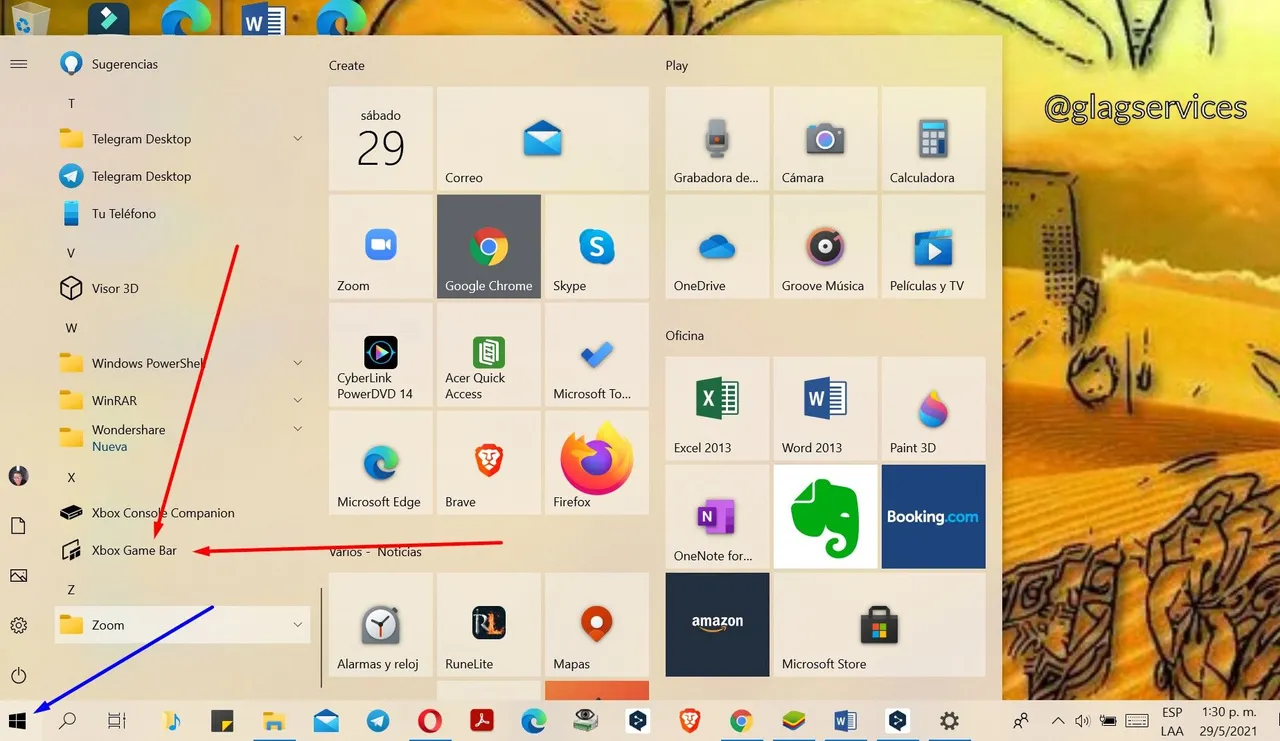
Task: Click the app list scrollbar in Start menu
Action: (321, 637)
